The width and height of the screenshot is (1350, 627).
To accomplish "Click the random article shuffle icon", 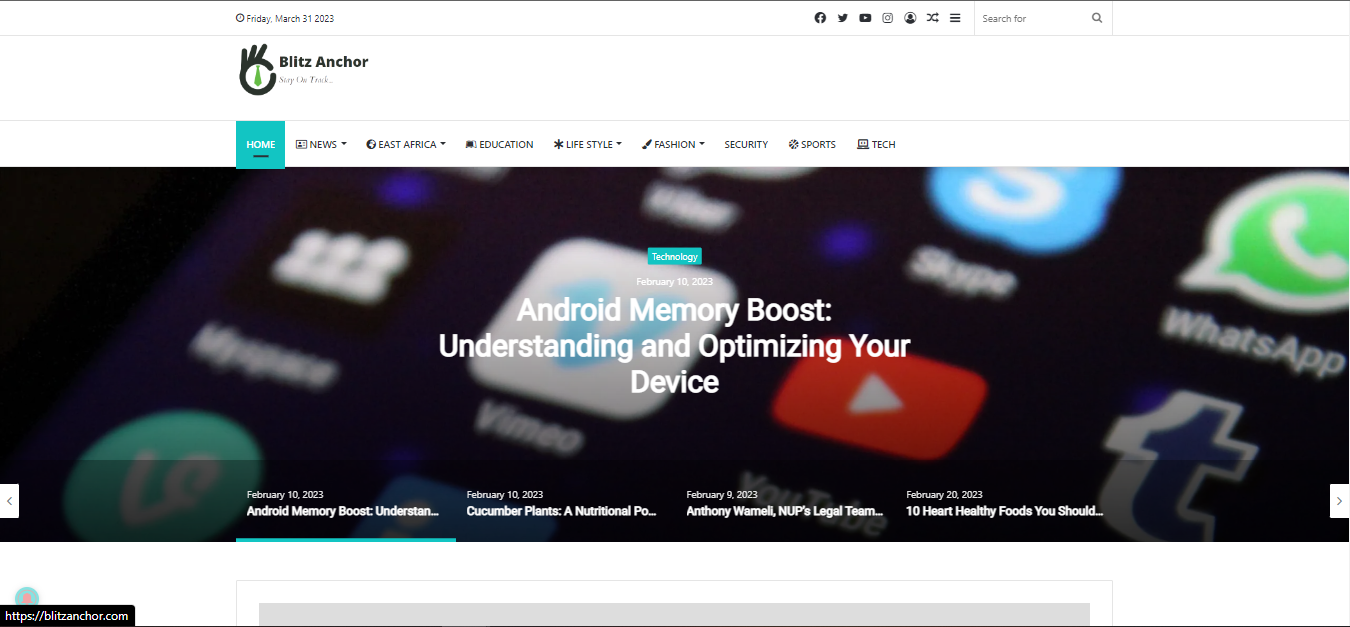I will [x=932, y=18].
